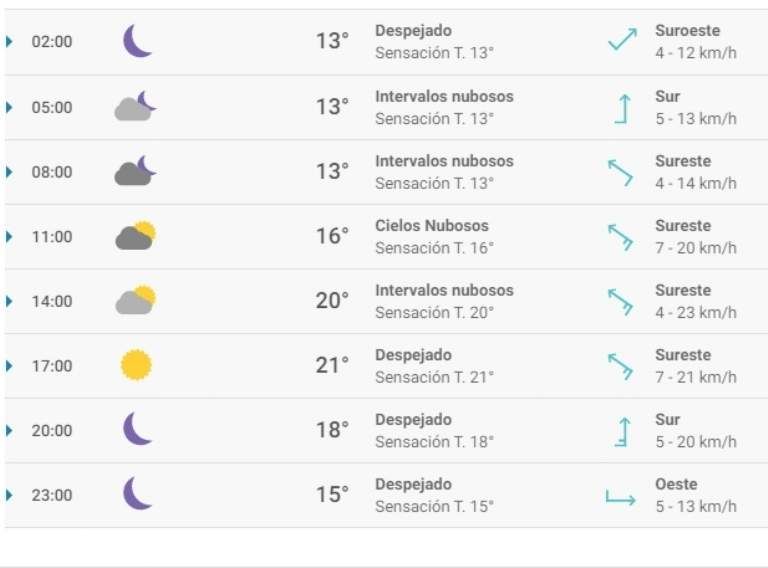Click the 4 - 12 km/h wind speed
This screenshot has height=568, width=768.
point(695,54)
